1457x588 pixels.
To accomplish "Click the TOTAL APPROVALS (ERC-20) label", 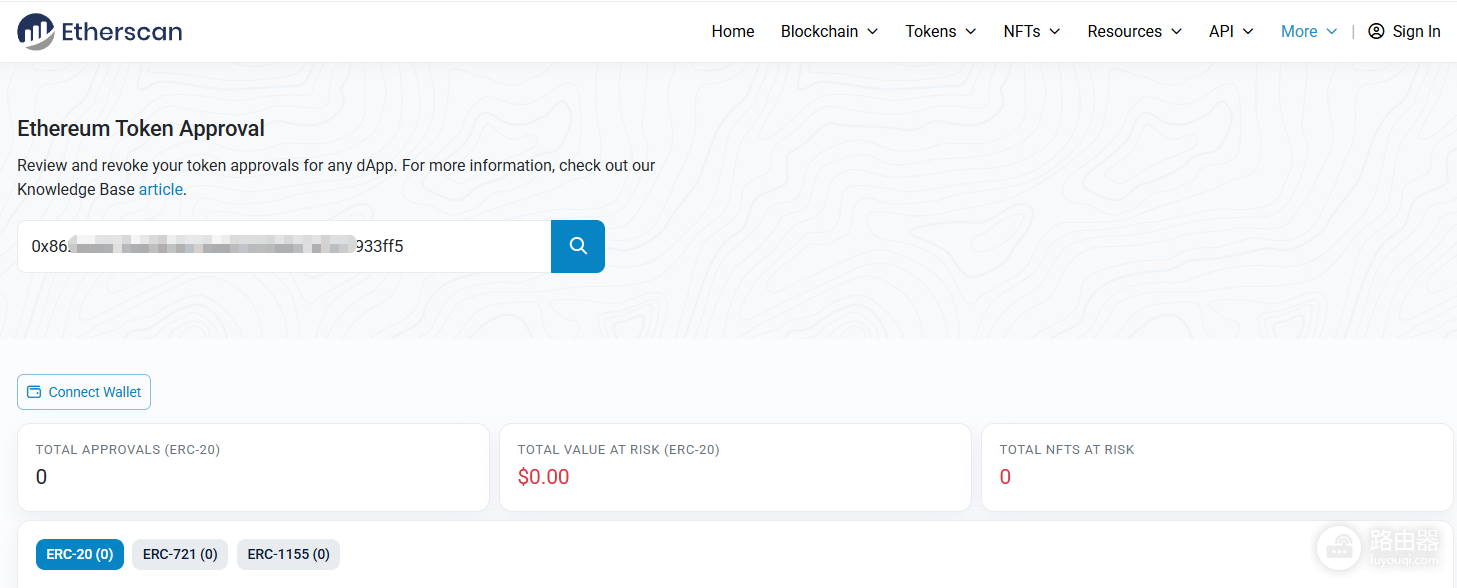I will tap(128, 450).
